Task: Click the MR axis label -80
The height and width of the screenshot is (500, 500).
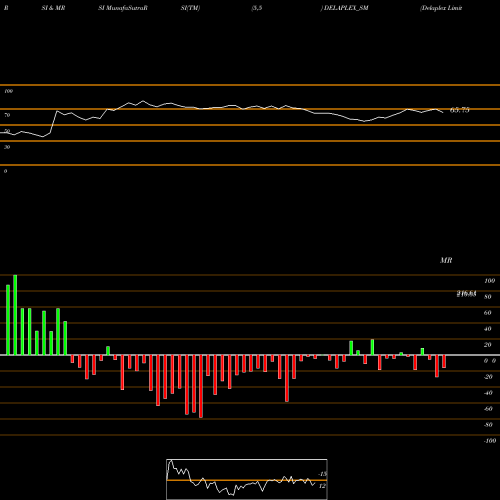Action: tap(488, 425)
